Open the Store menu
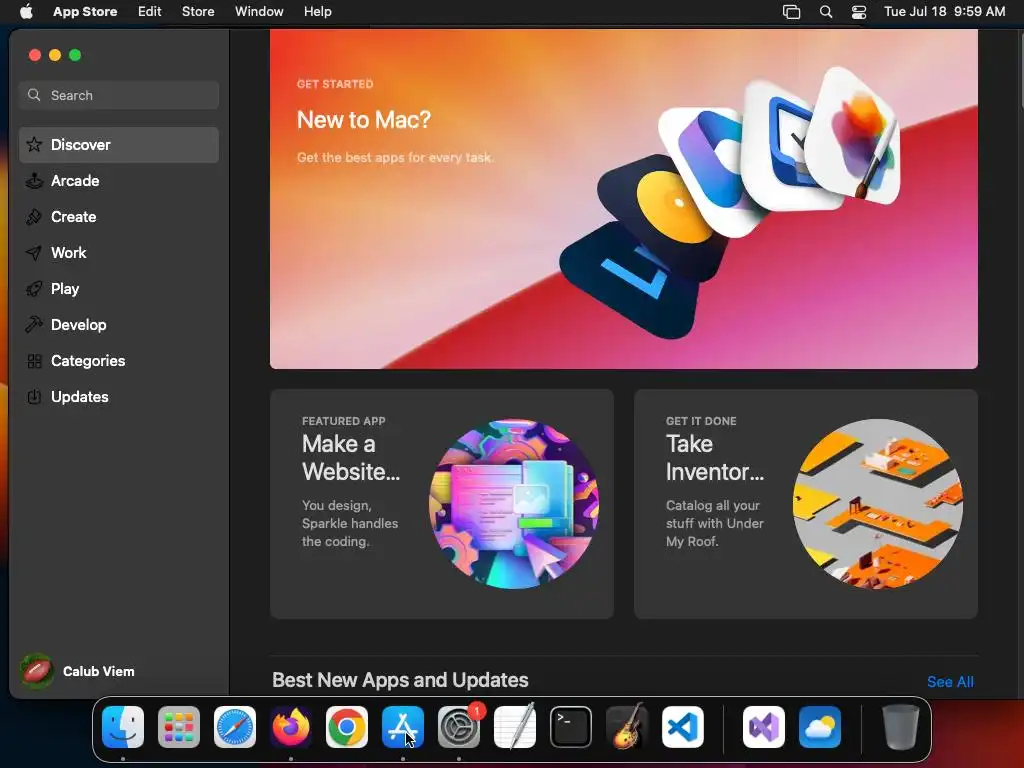This screenshot has width=1024, height=768. pyautogui.click(x=198, y=12)
